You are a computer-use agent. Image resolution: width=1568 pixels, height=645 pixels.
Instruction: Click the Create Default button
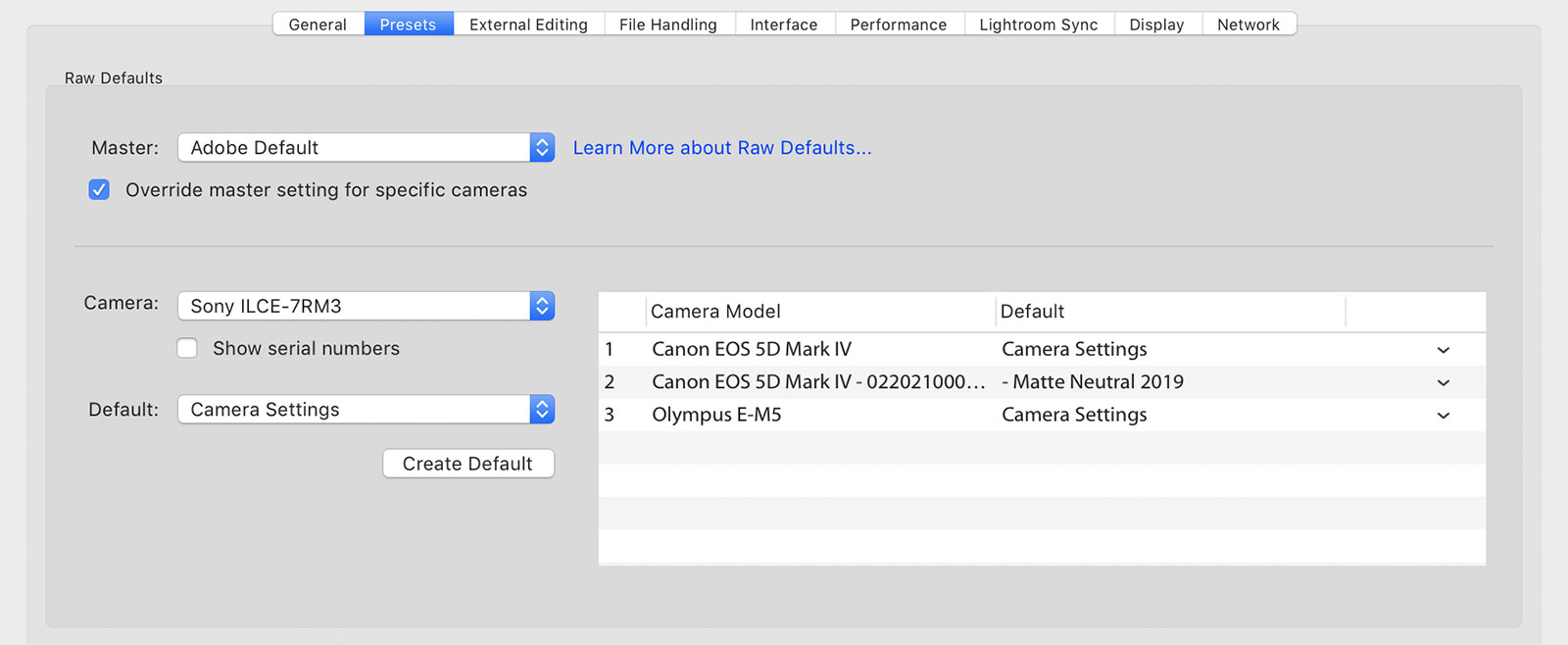[467, 464]
